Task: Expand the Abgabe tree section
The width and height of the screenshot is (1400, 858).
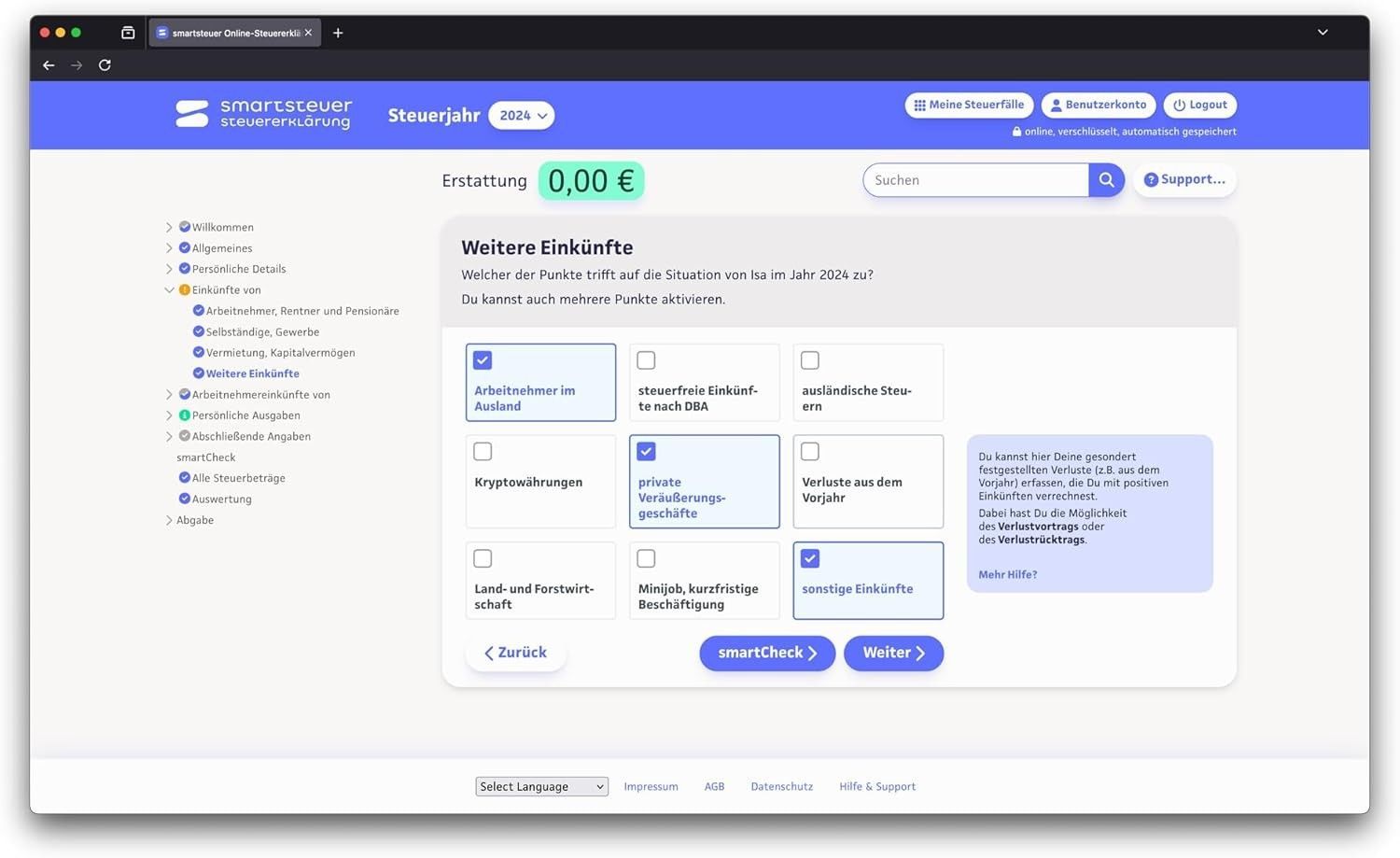Action: (169, 520)
